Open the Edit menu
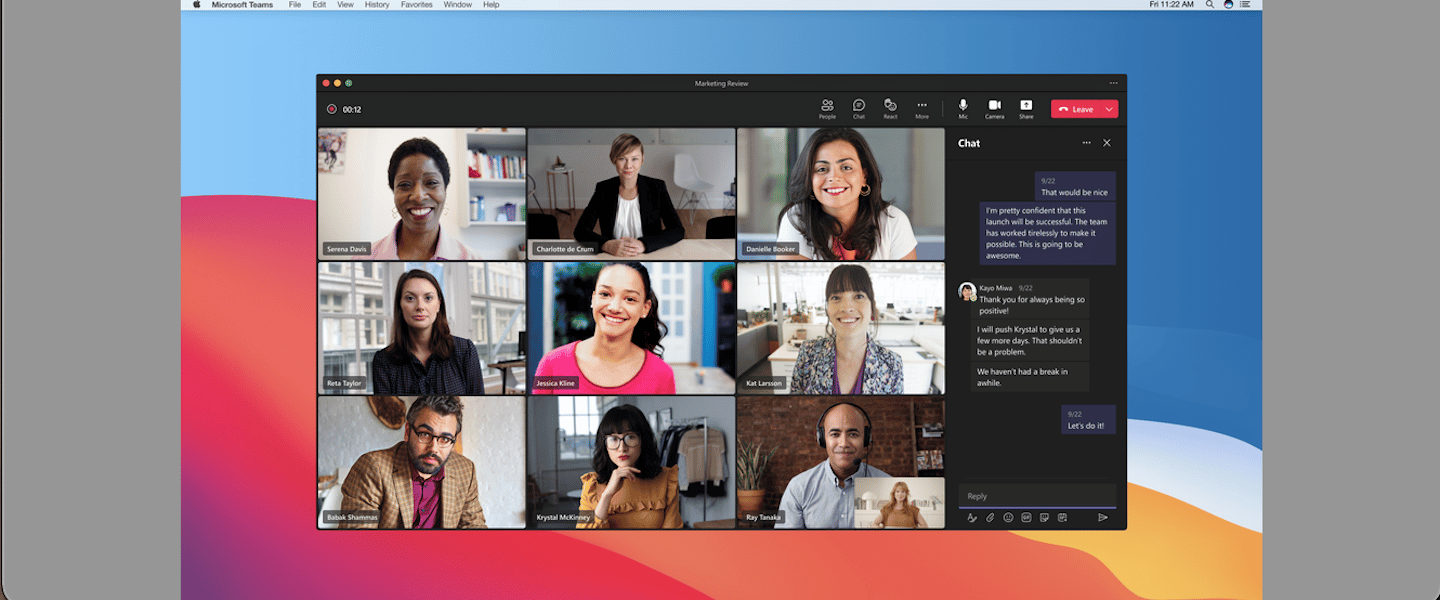The width and height of the screenshot is (1440, 600). click(319, 5)
